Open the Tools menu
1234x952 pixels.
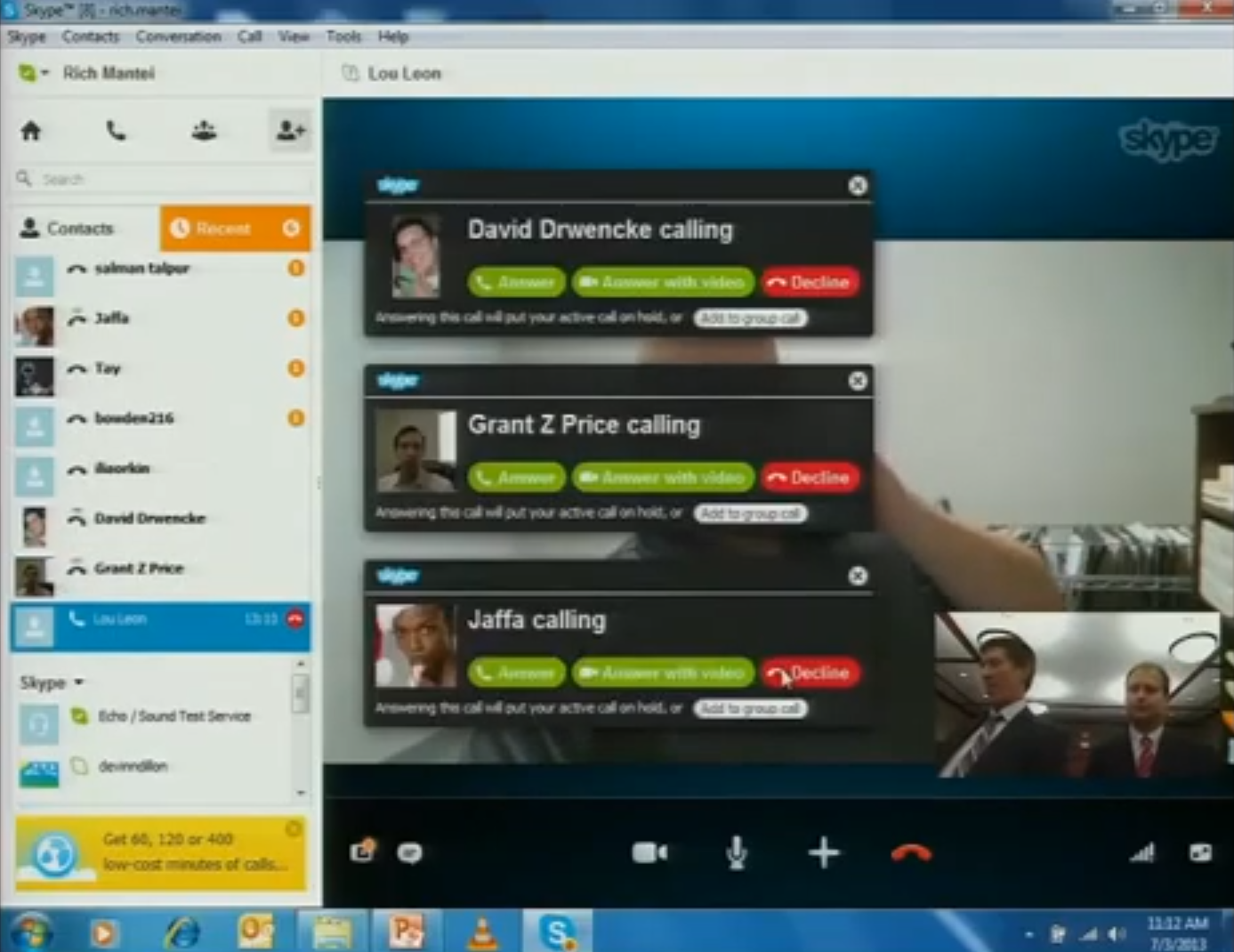pos(343,36)
